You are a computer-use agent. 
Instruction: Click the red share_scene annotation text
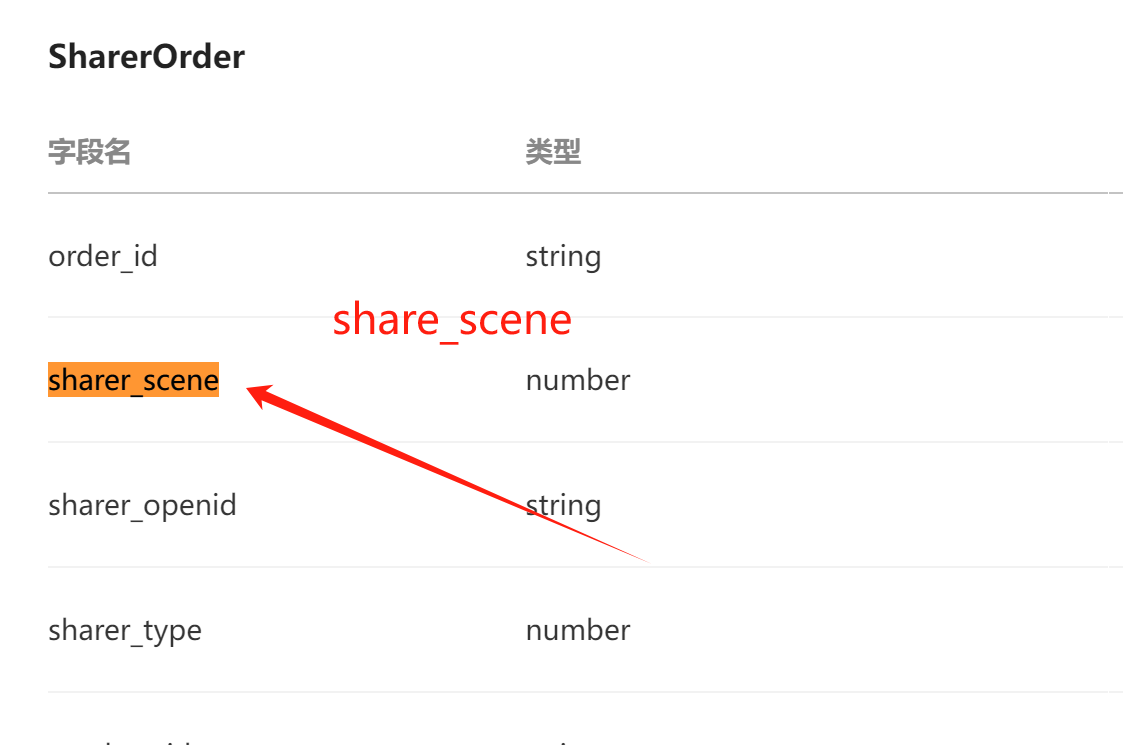click(452, 319)
